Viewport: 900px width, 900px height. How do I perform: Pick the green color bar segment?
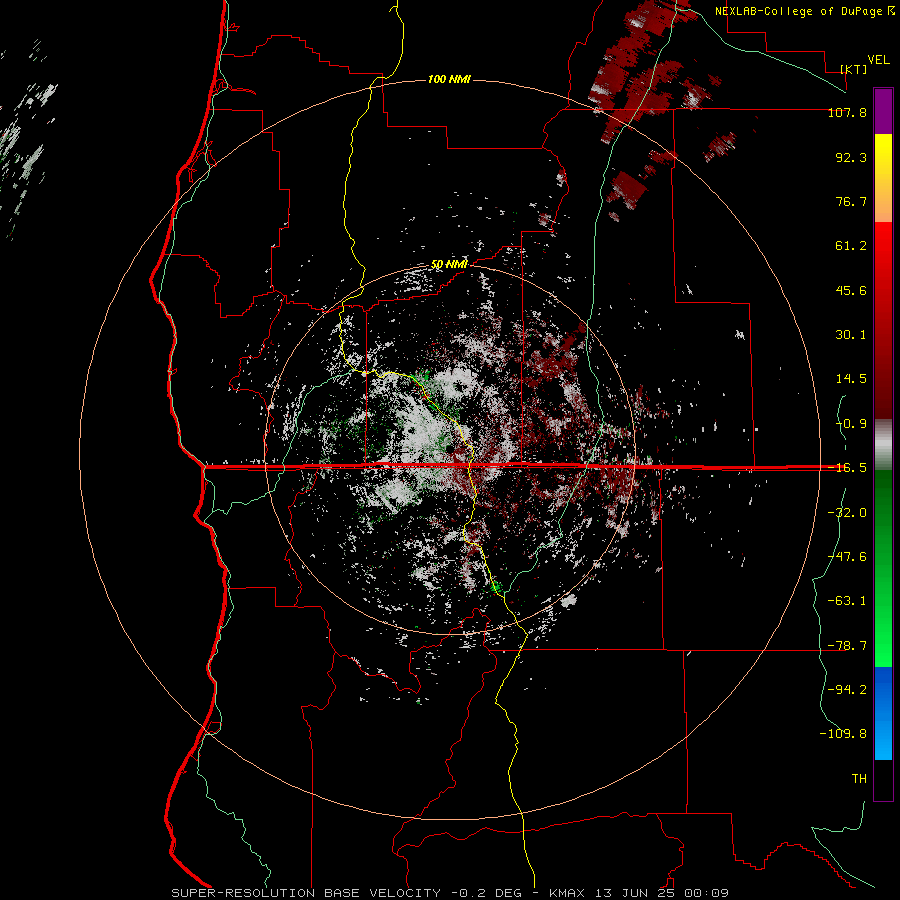(x=883, y=568)
